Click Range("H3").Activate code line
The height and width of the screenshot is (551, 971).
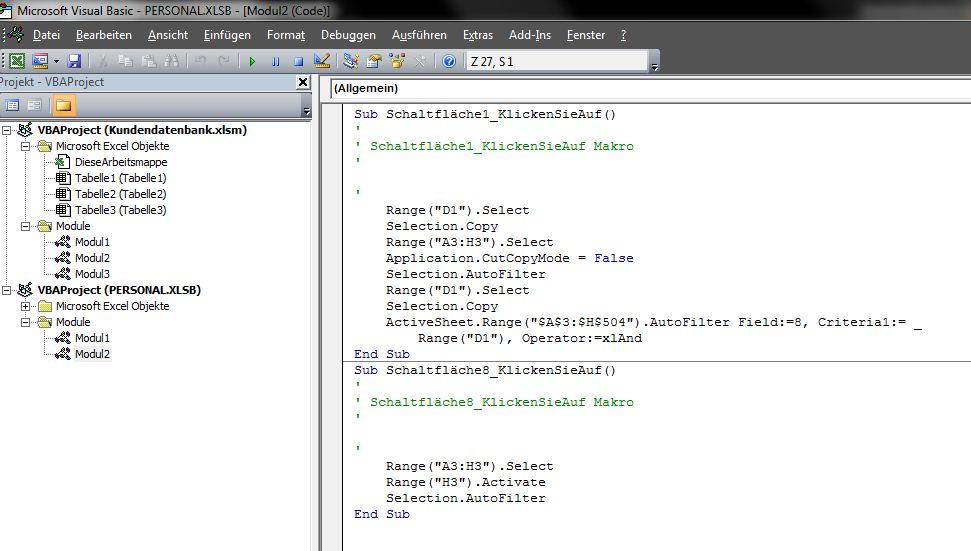coord(466,482)
